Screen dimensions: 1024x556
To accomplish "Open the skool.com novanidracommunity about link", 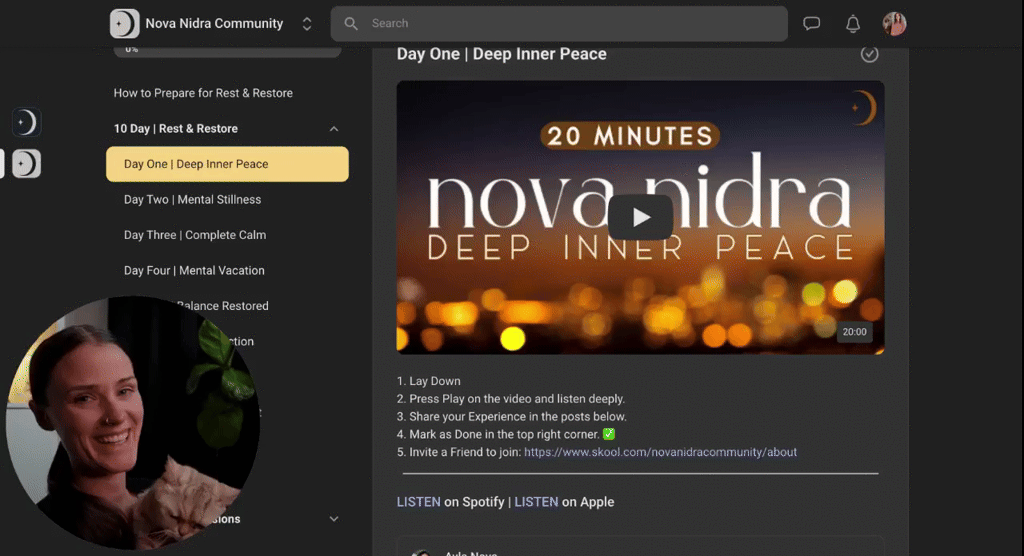I will point(660,452).
